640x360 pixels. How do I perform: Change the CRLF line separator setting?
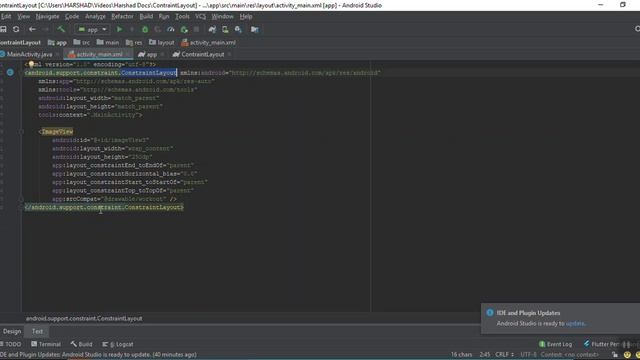tap(504, 355)
